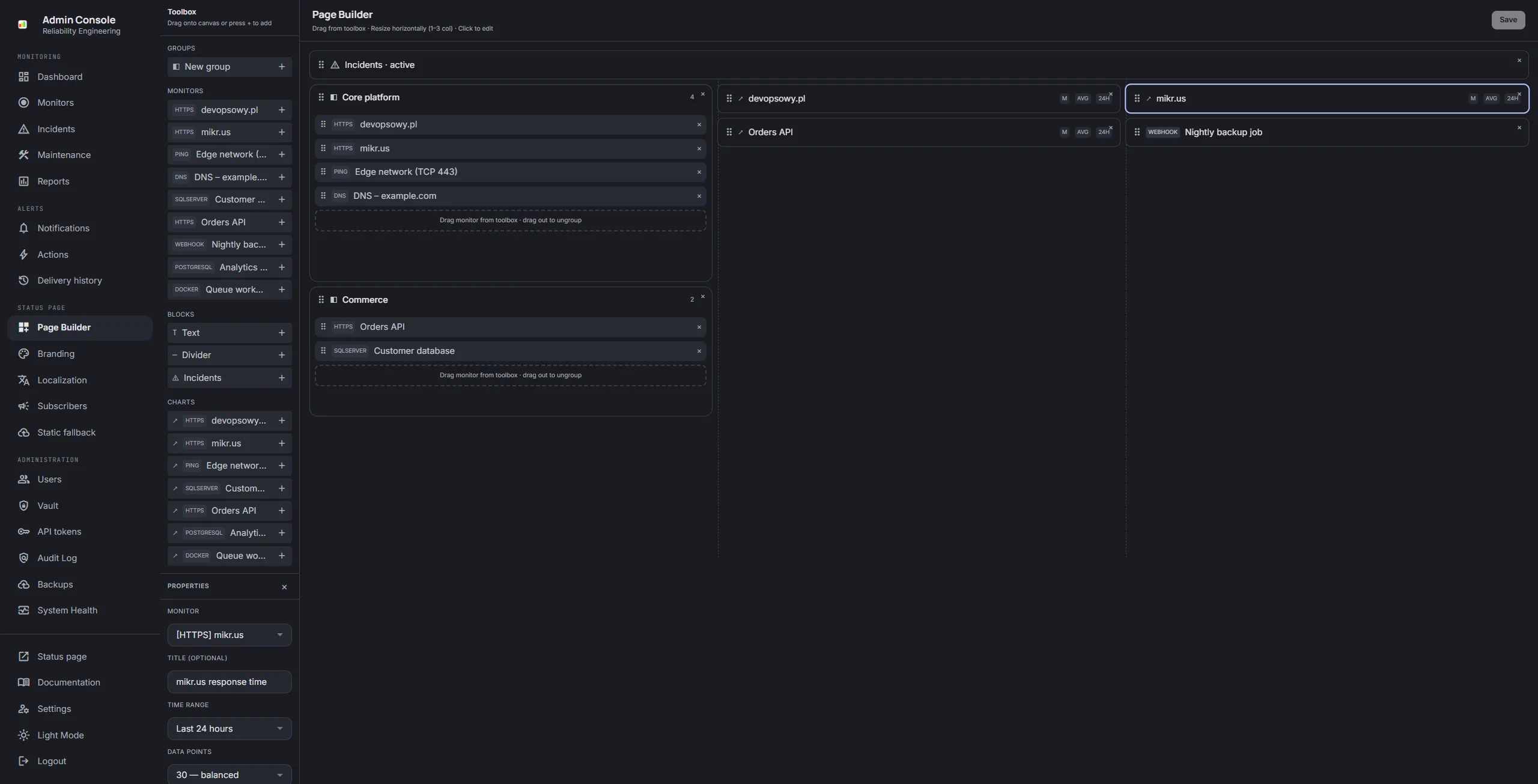Open API tokens page
The width and height of the screenshot is (1538, 784).
80,532
